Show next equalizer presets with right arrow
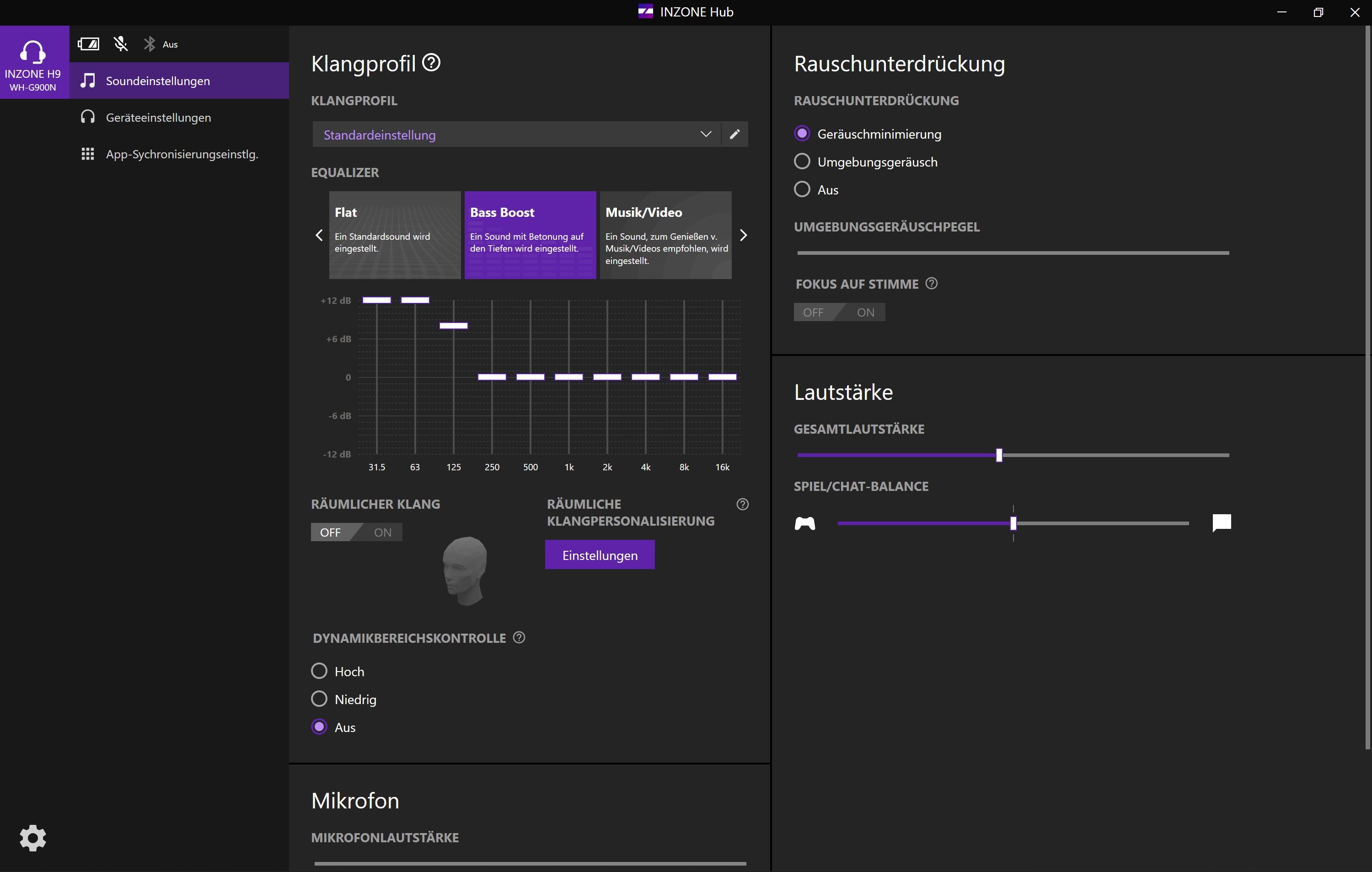The height and width of the screenshot is (872, 1372). click(743, 235)
